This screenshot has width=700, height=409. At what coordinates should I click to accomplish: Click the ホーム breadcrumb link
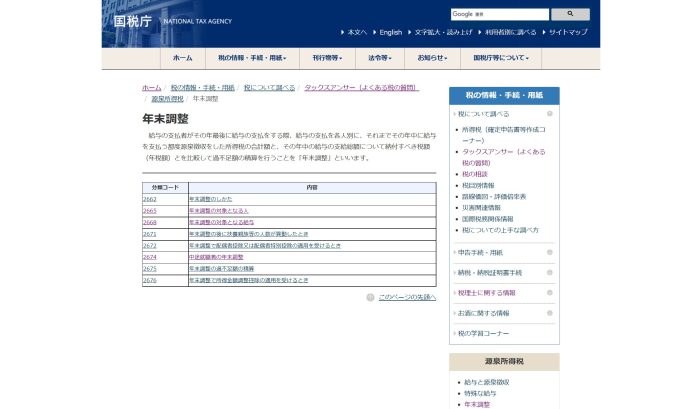point(151,88)
